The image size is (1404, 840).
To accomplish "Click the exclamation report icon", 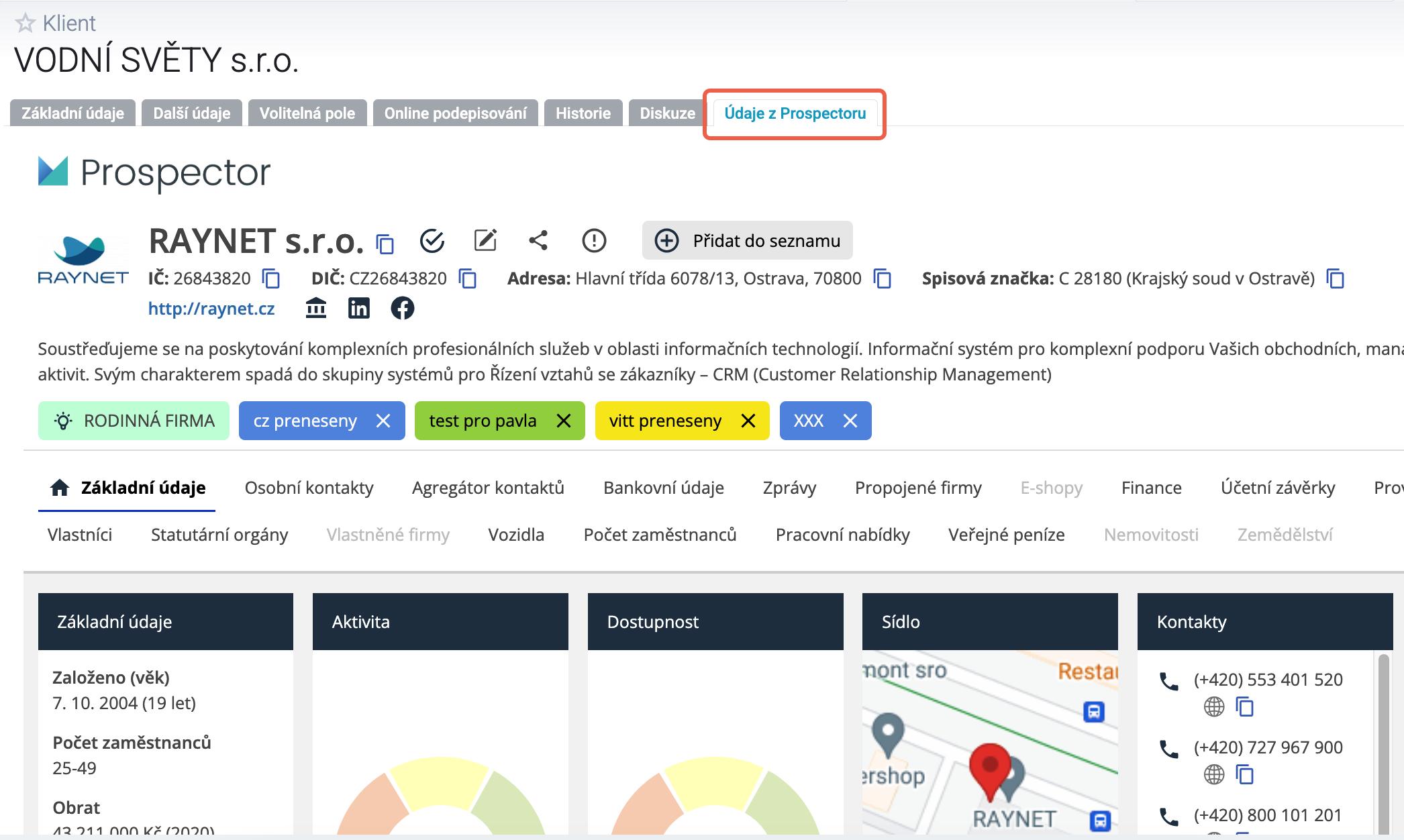I will pos(594,240).
